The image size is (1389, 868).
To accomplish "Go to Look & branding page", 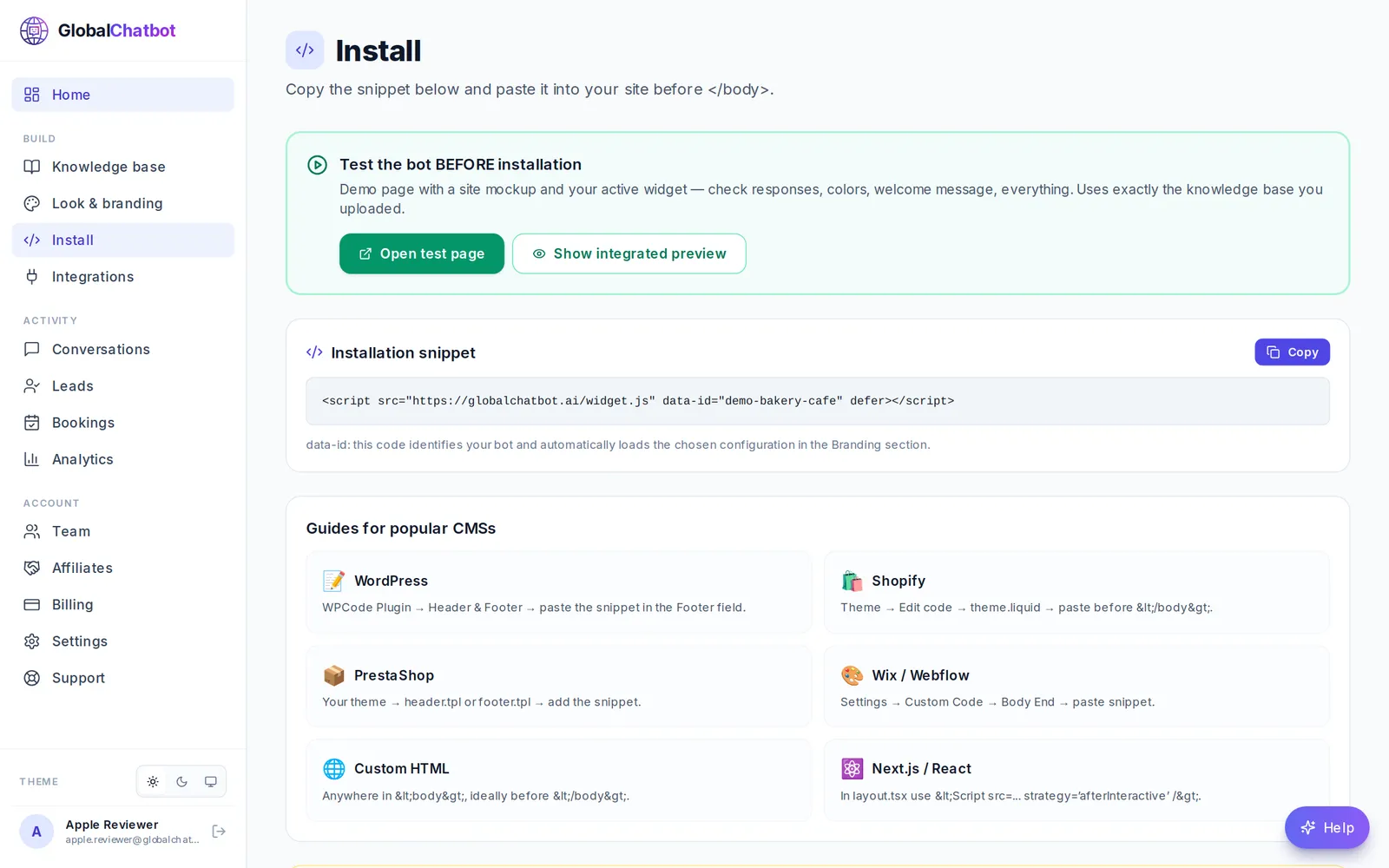I will (122, 203).
